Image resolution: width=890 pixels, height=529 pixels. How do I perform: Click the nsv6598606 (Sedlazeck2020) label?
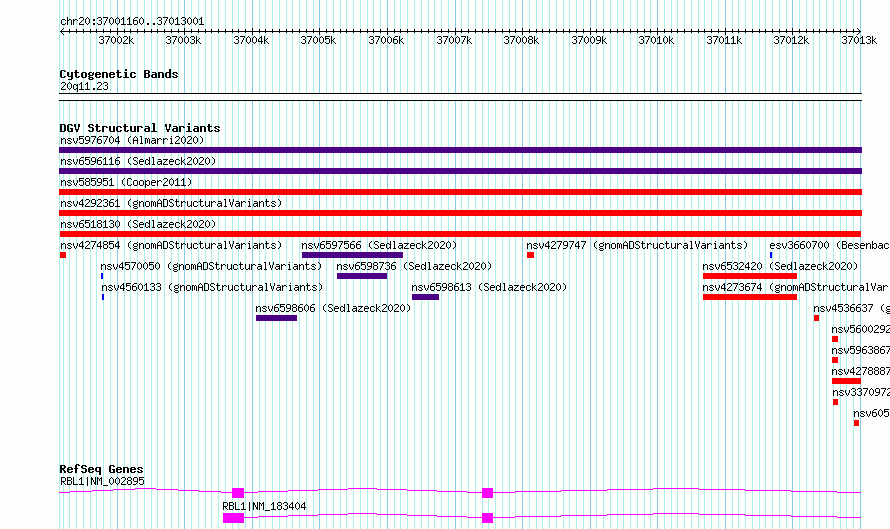click(x=333, y=308)
